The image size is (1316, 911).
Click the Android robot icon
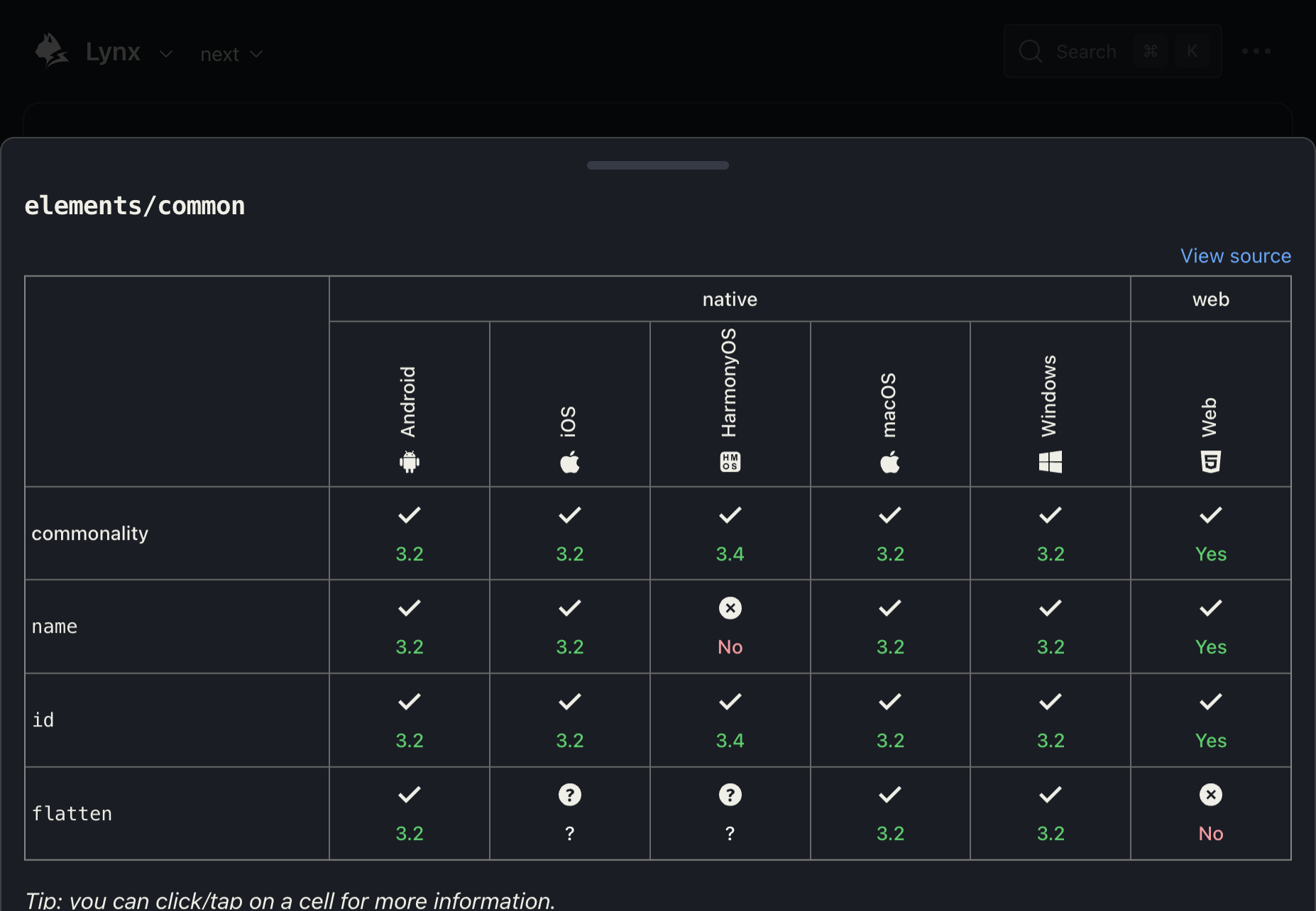pos(409,462)
